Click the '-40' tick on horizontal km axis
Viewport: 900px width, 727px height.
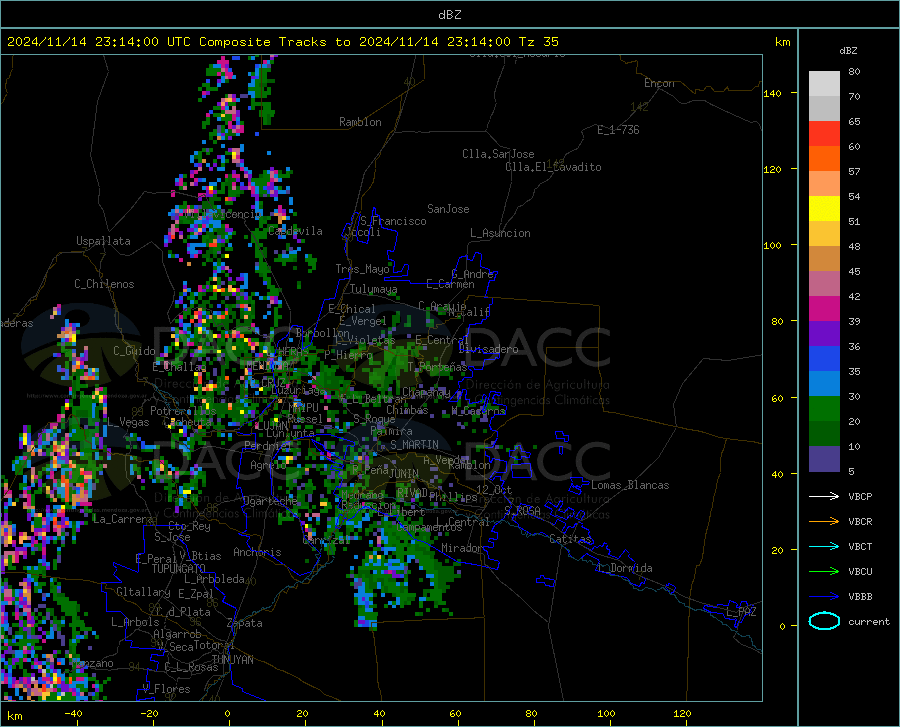tap(73, 713)
